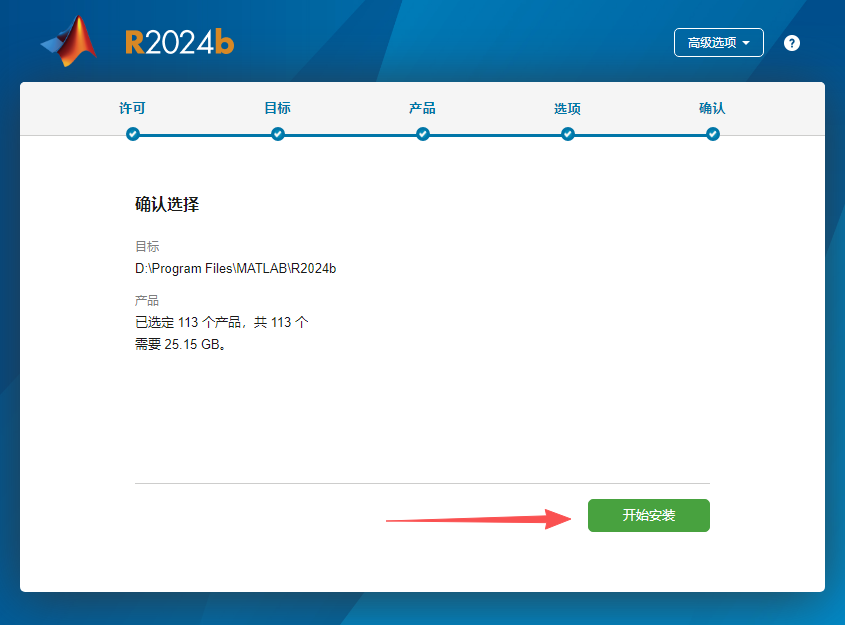
Task: Click the 选项 step checkmark circle
Action: tap(567, 133)
